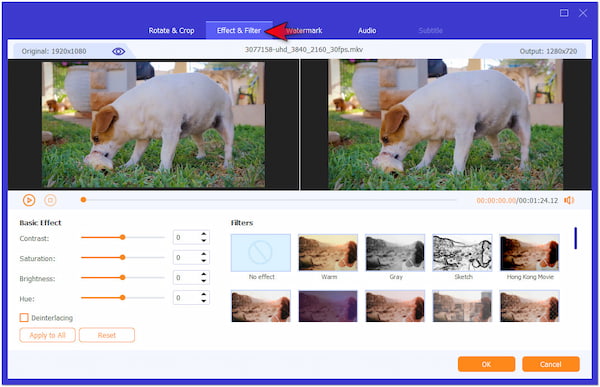Maximize the editor window
The width and height of the screenshot is (600, 387).
pos(564,13)
